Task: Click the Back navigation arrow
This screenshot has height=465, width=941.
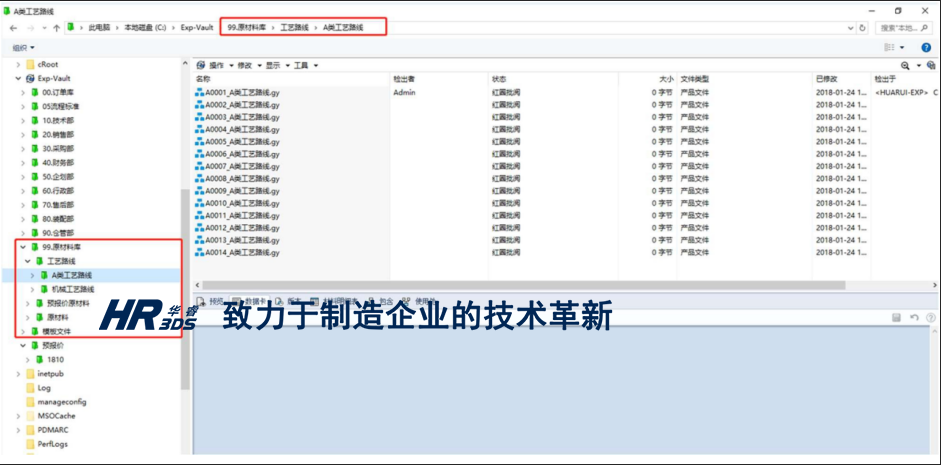Action: (x=12, y=28)
